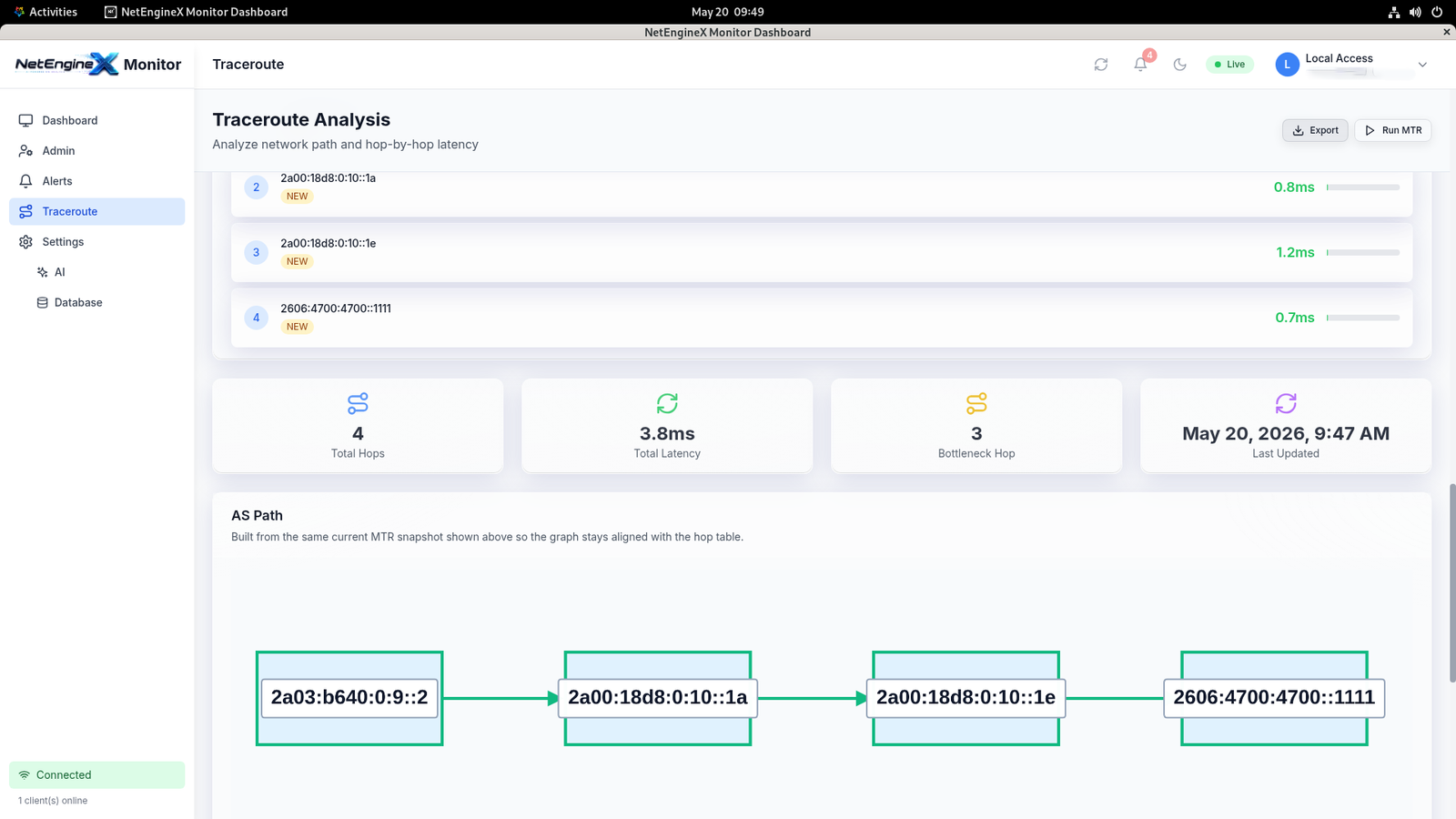Click the power tray icon

pos(1437,12)
